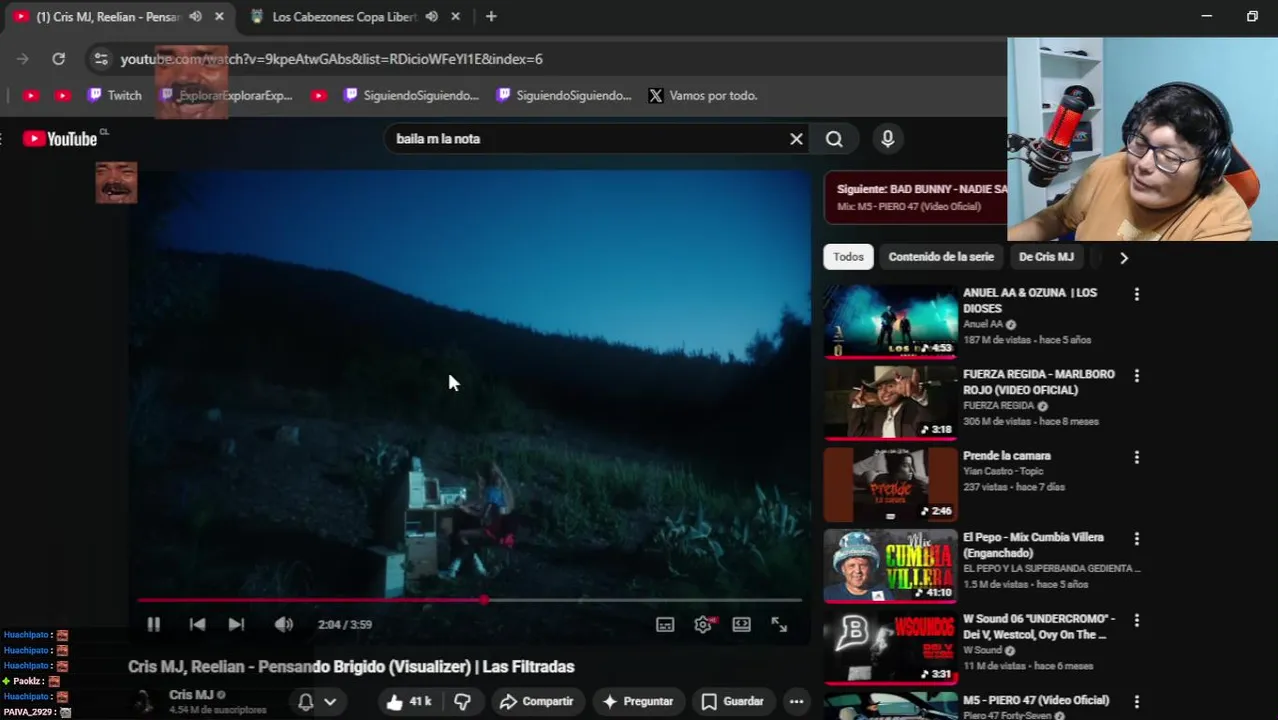Image resolution: width=1278 pixels, height=720 pixels.
Task: Open the Twitch bookmark
Action: tap(114, 95)
